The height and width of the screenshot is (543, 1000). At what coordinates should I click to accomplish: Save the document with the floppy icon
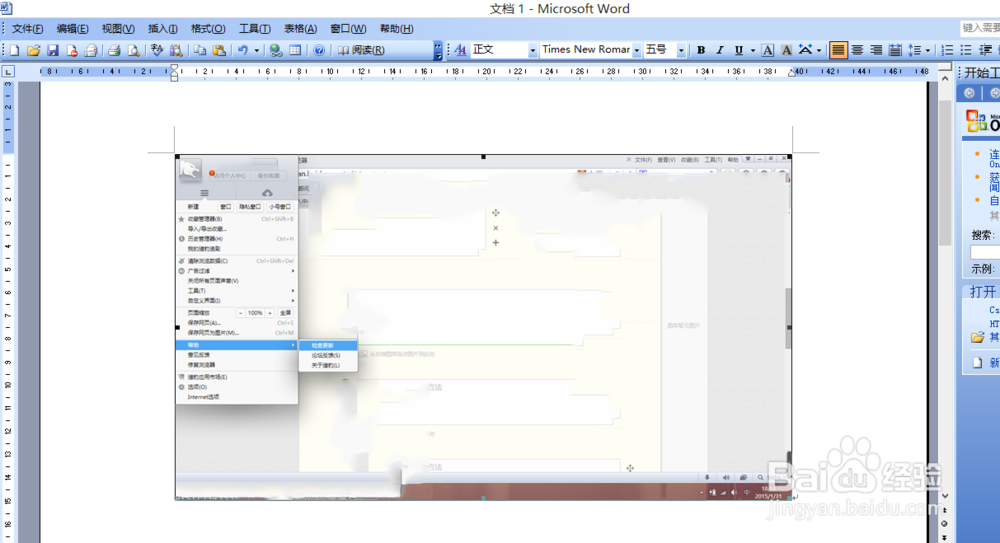(x=53, y=50)
